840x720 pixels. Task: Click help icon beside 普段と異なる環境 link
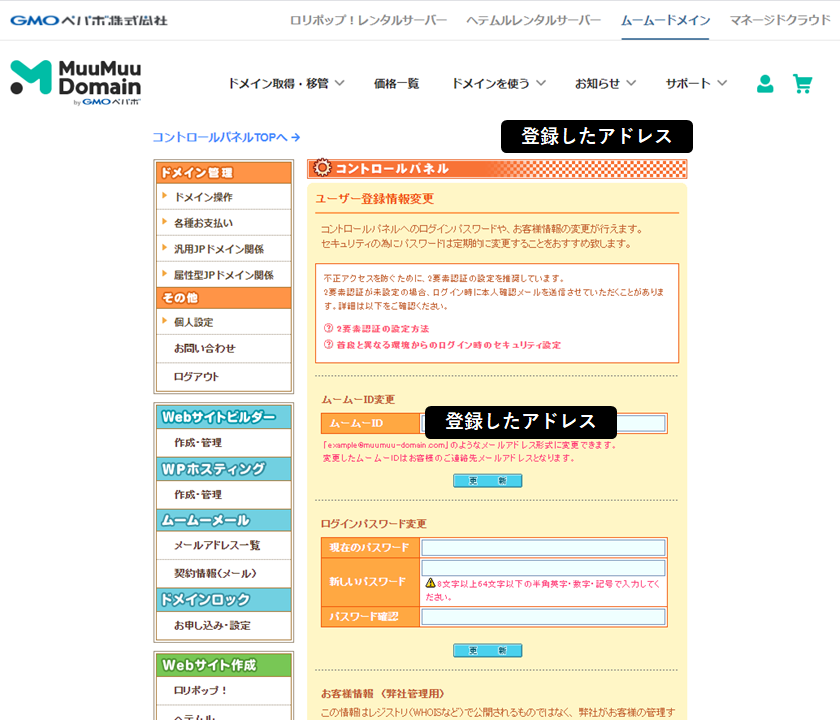coord(328,344)
